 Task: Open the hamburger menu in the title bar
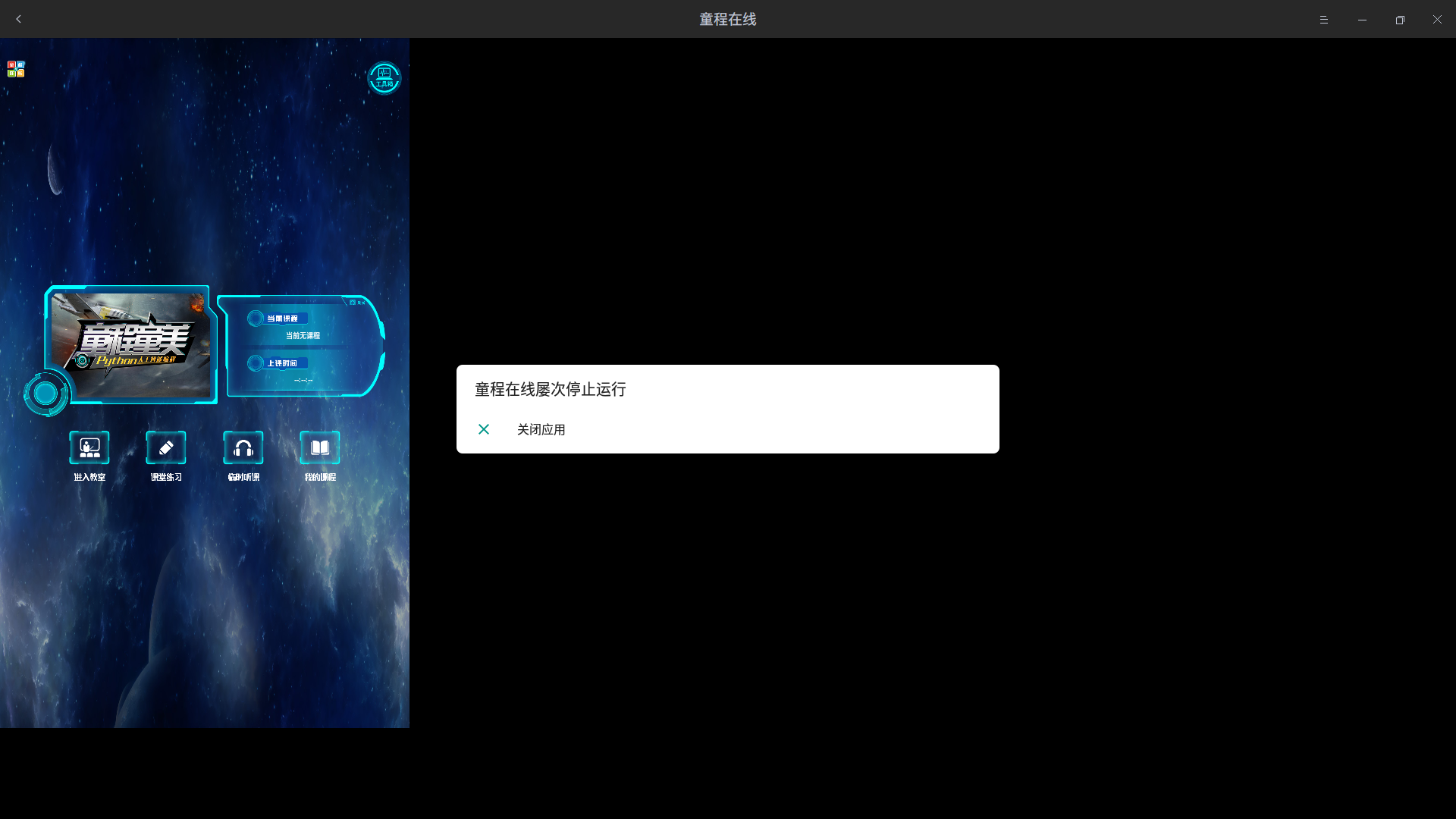(x=1325, y=20)
